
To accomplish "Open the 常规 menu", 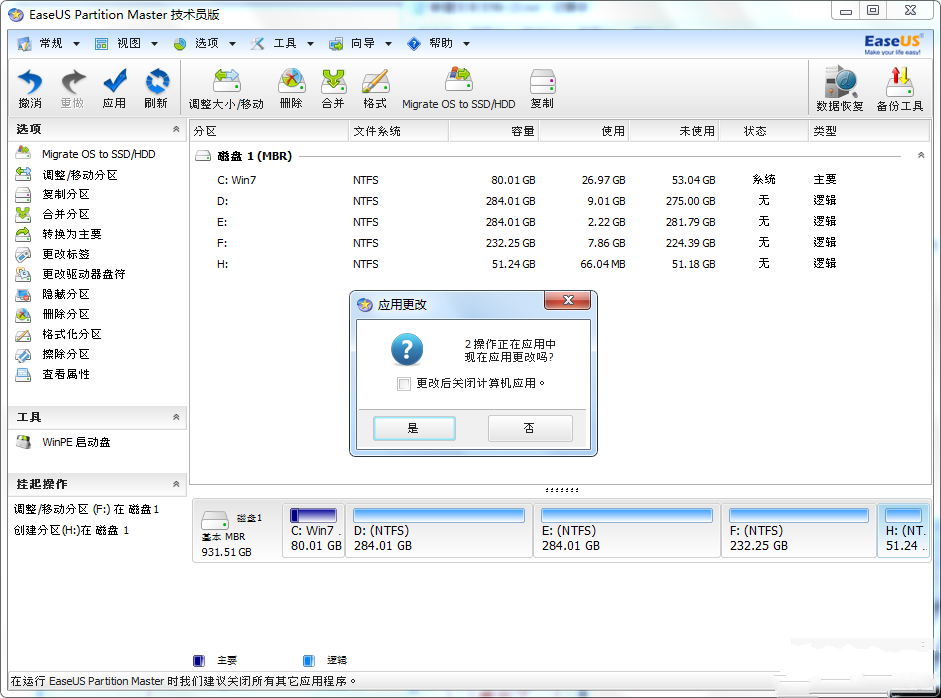I will (49, 43).
